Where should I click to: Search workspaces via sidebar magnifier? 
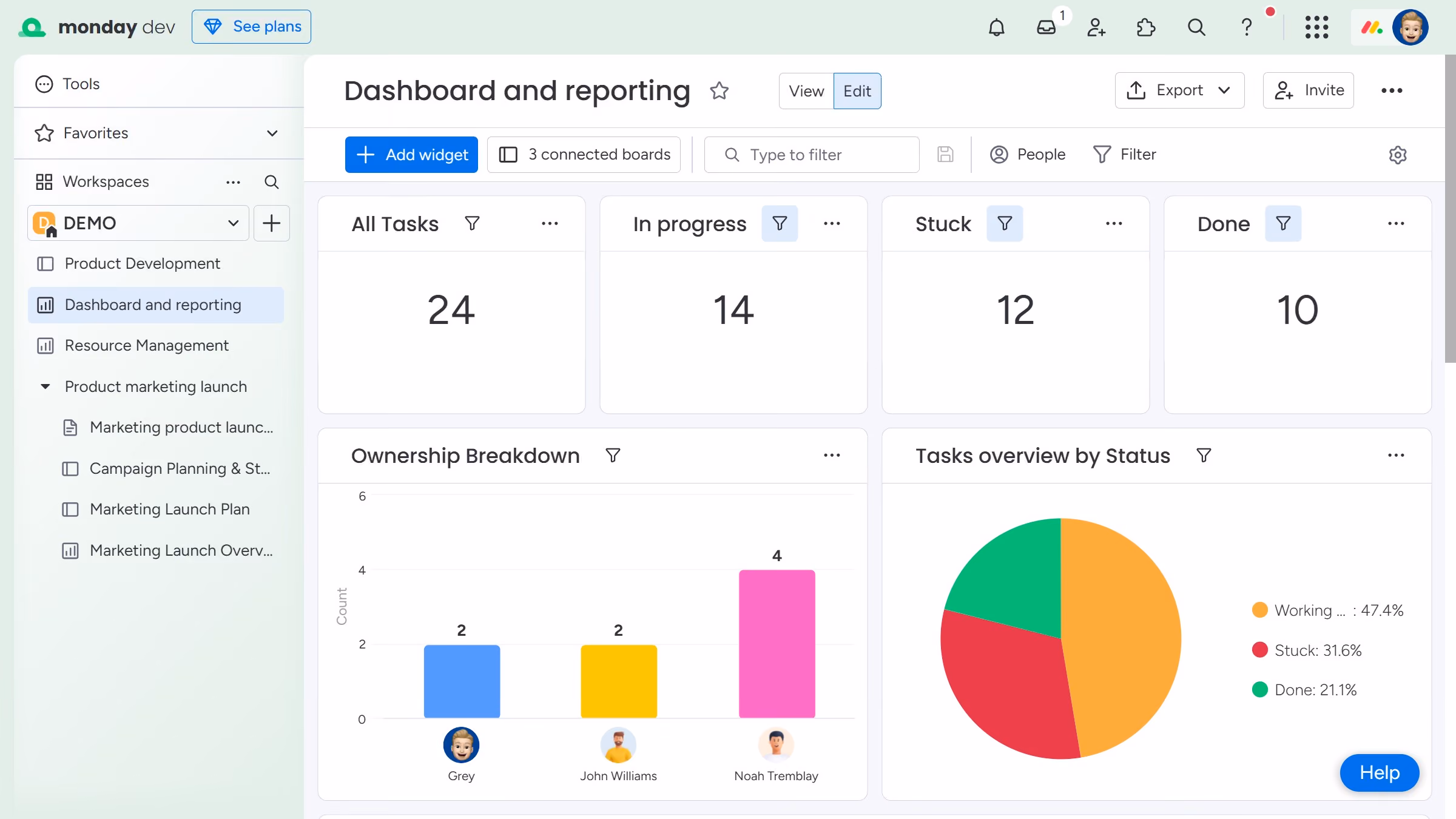pyautogui.click(x=272, y=182)
